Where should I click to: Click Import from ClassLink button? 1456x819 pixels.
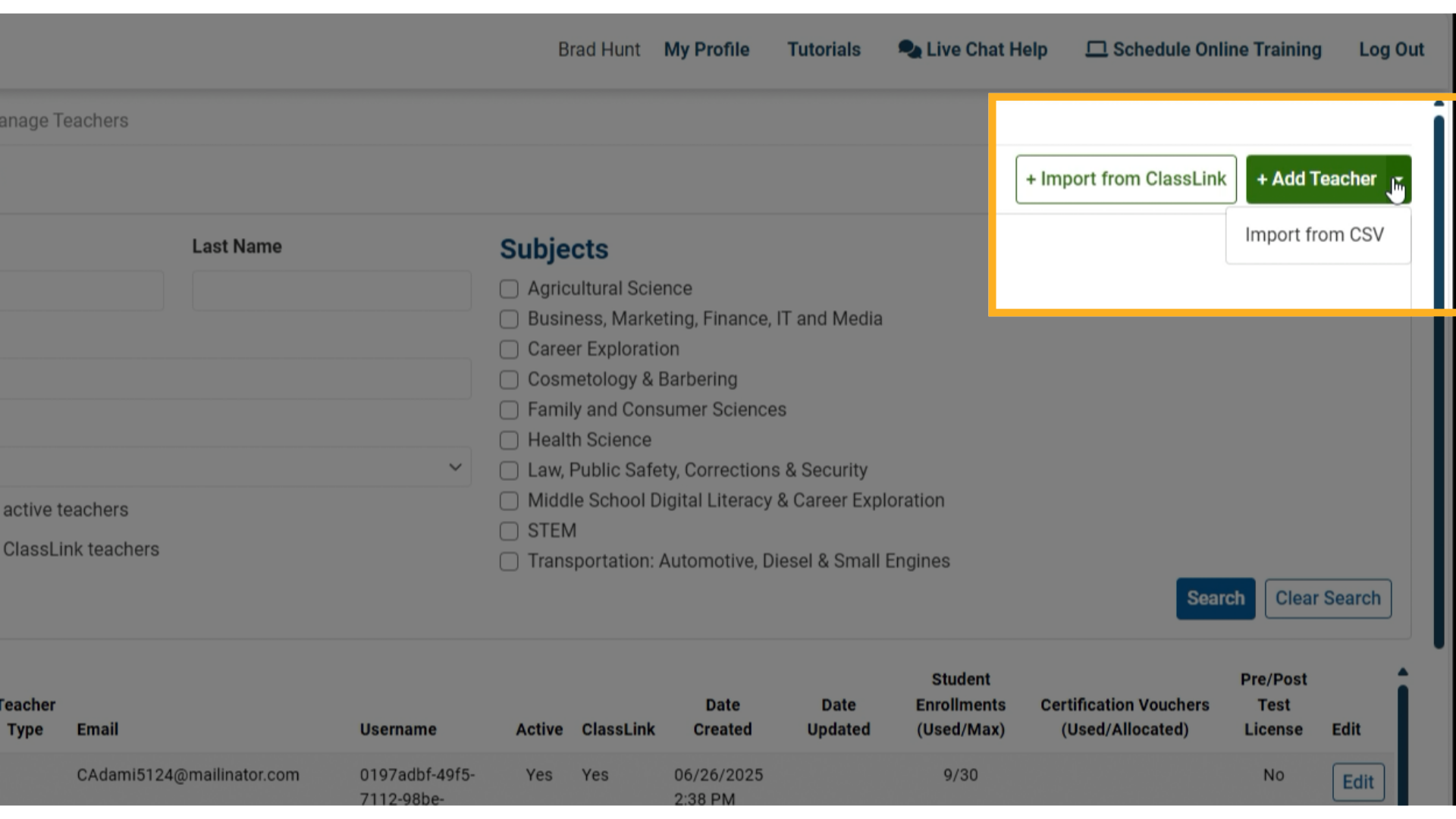pyautogui.click(x=1126, y=180)
